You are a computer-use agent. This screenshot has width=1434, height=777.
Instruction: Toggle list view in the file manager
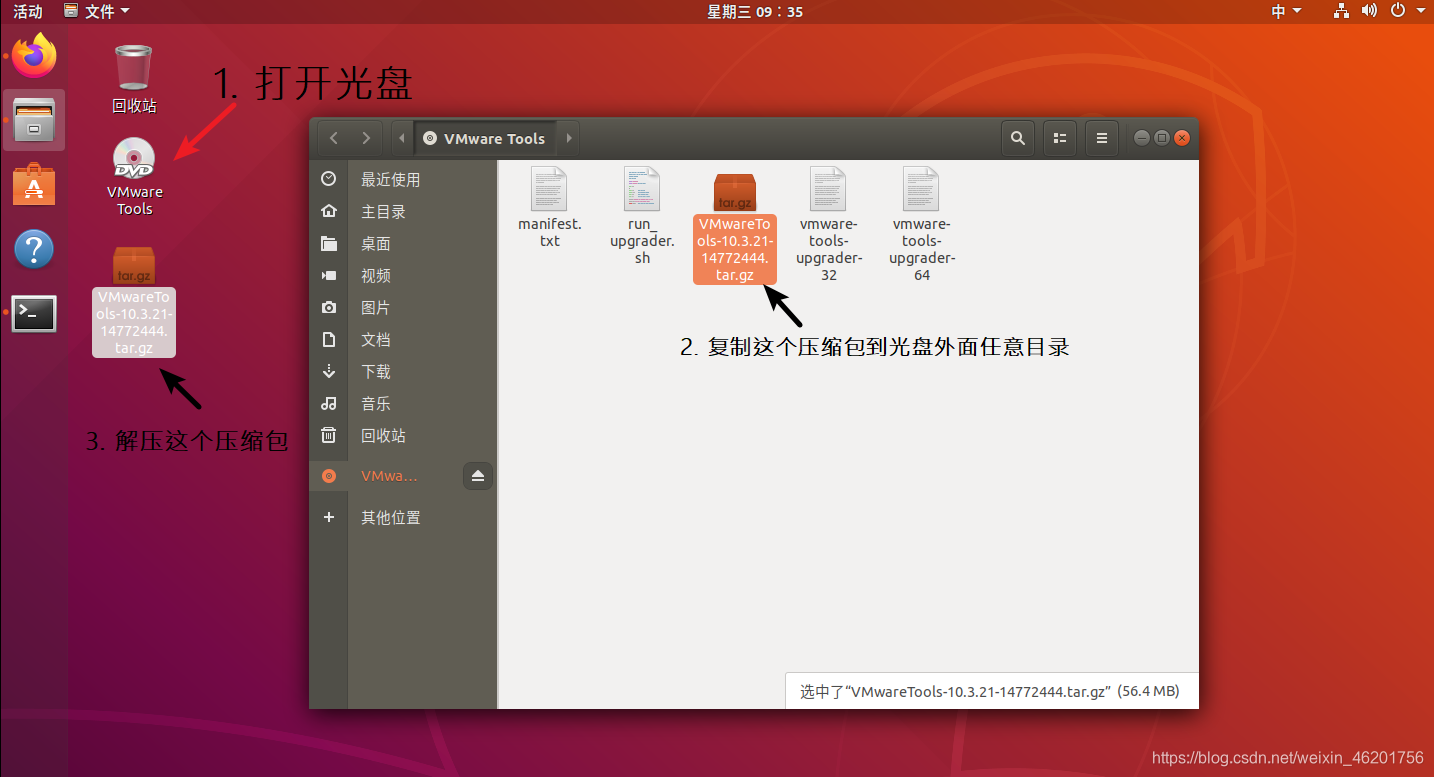1061,138
